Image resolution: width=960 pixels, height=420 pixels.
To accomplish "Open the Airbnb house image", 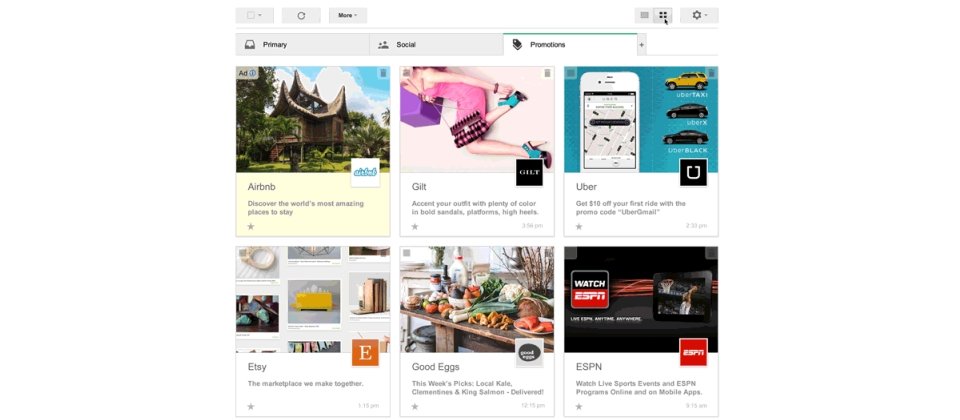I will (x=313, y=119).
